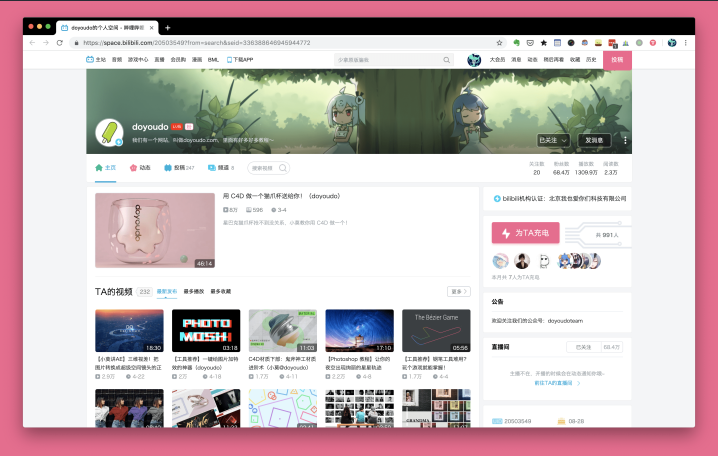Click the magnifier in the space video search
The height and width of the screenshot is (456, 718).
pyautogui.click(x=283, y=168)
